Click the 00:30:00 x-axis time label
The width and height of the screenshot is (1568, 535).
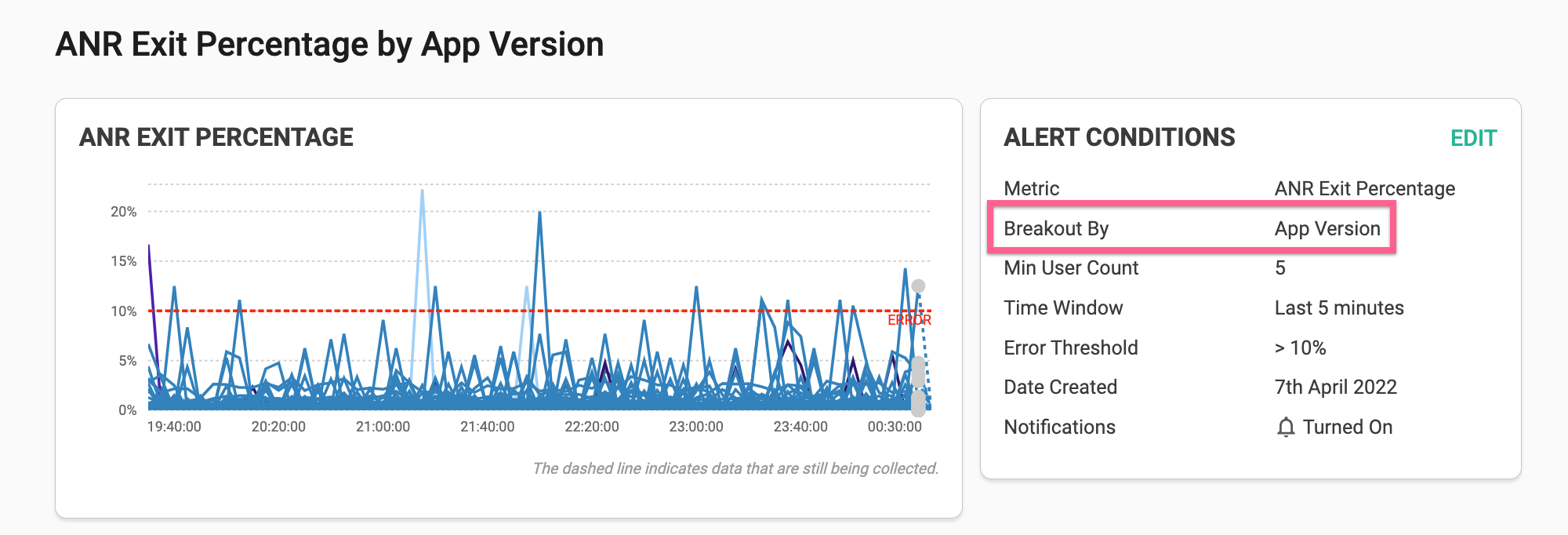(894, 427)
